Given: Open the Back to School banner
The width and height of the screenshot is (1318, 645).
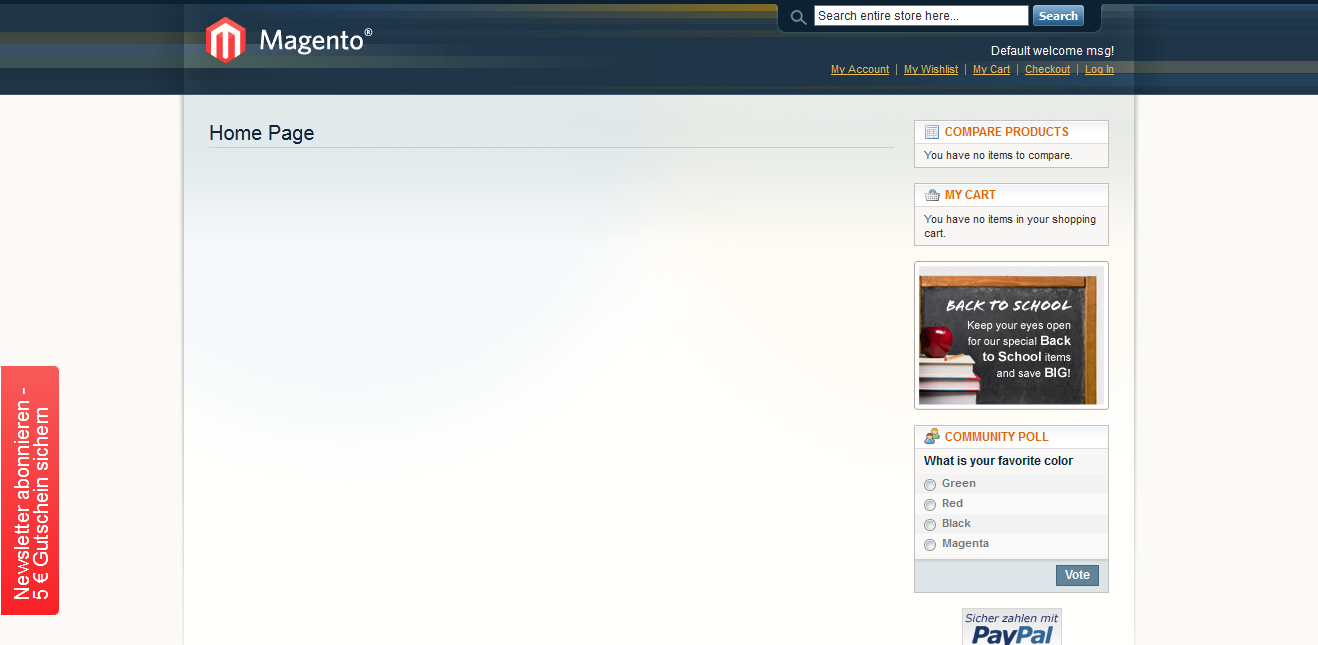Looking at the screenshot, I should click(x=1011, y=336).
